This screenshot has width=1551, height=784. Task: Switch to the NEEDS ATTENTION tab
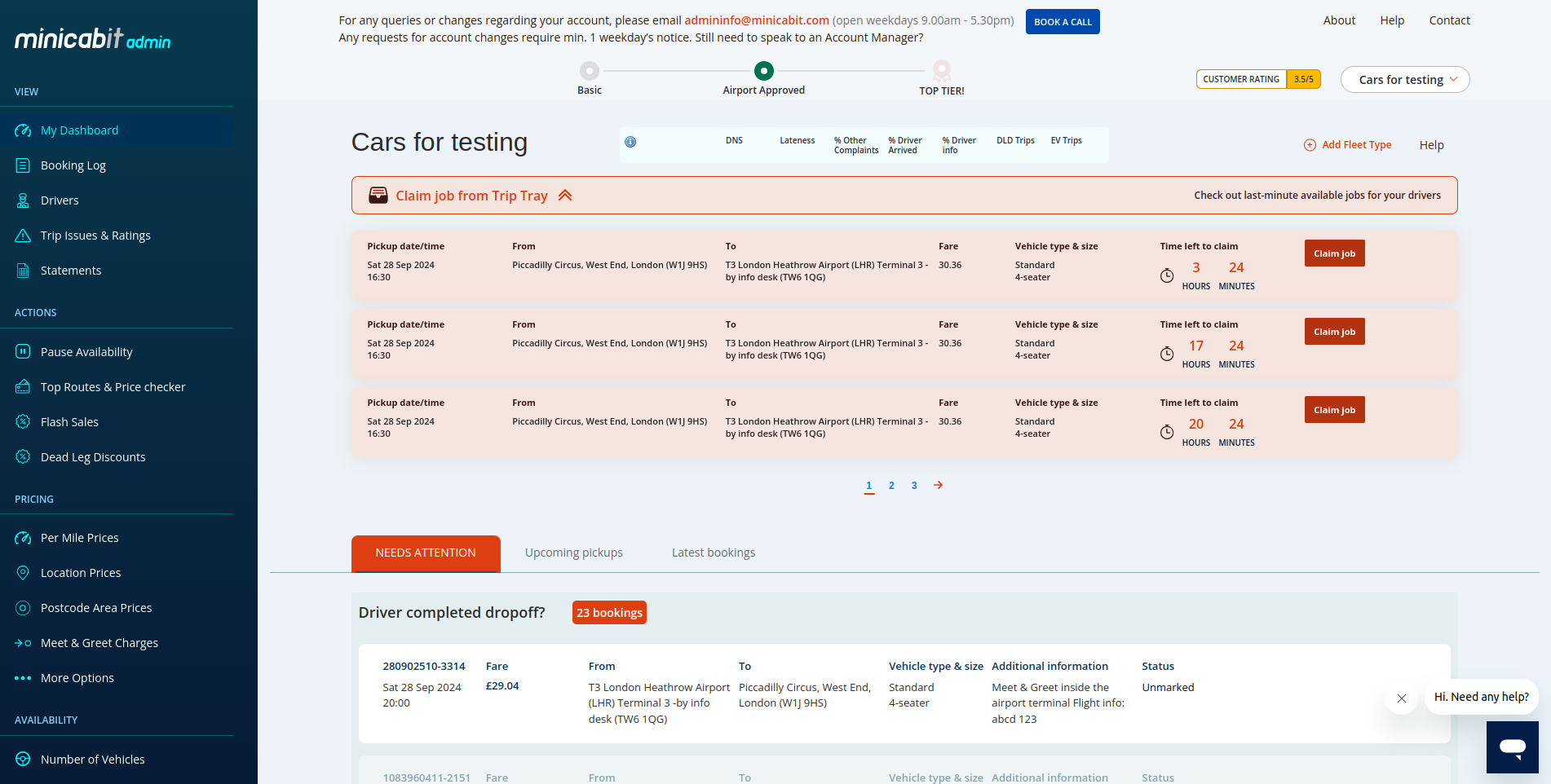tap(426, 553)
